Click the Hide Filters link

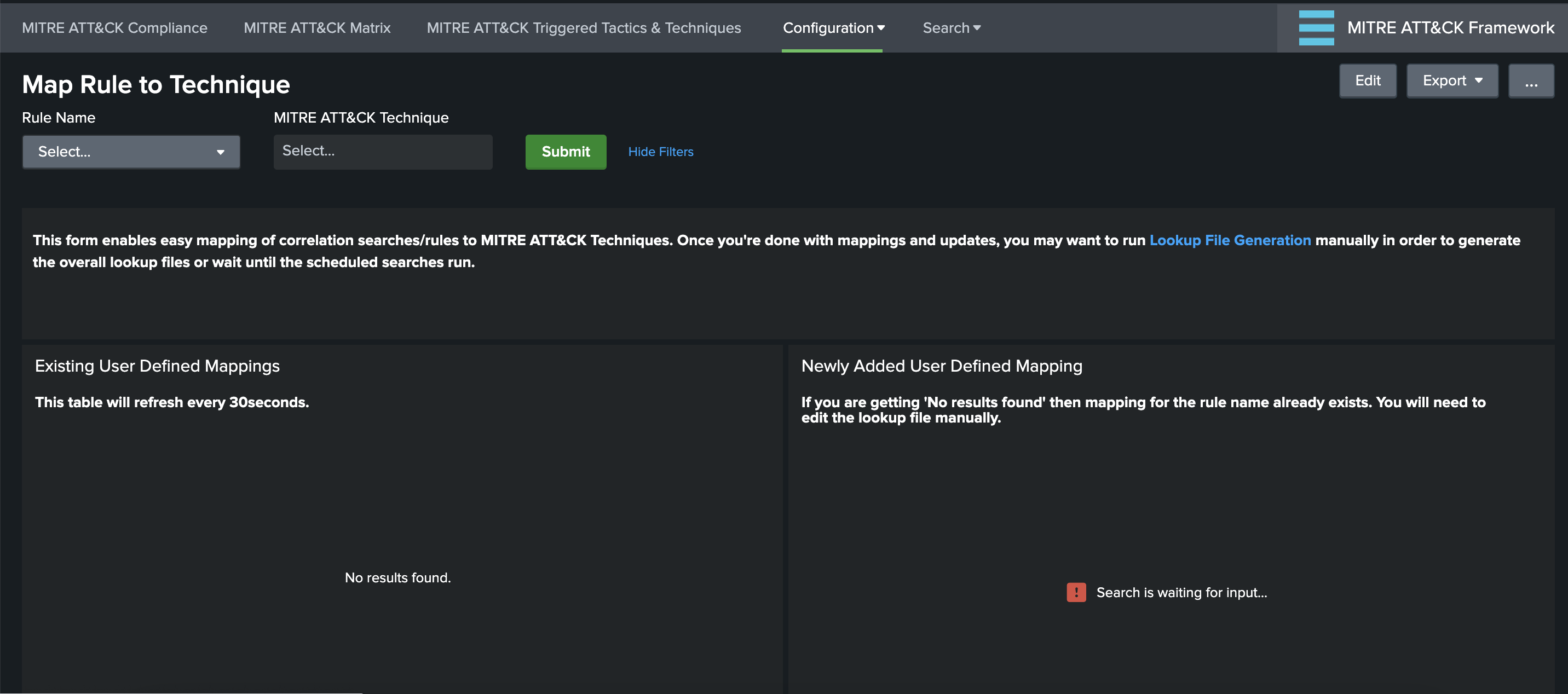tap(660, 152)
